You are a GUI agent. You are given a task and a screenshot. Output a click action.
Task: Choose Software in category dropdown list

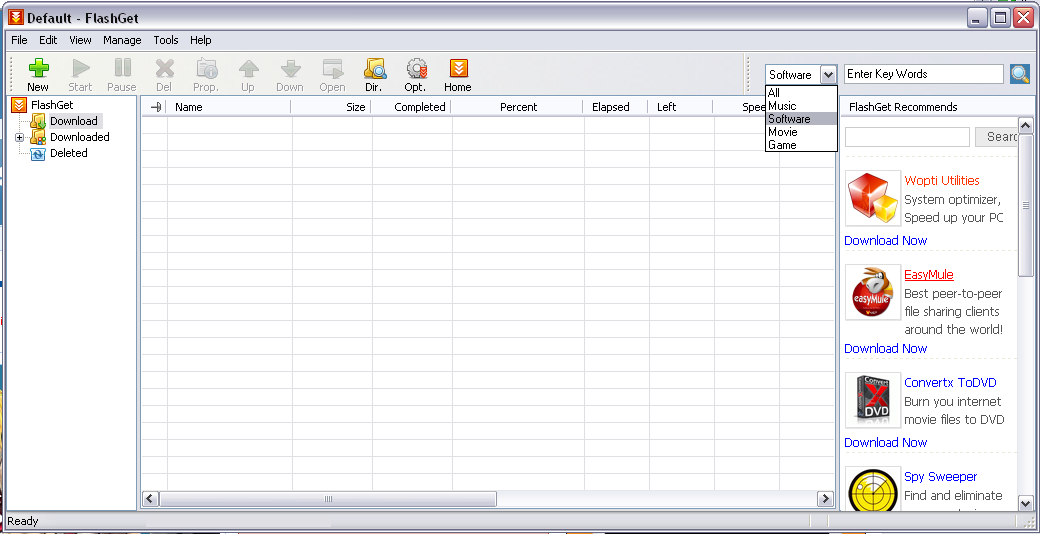coord(801,119)
